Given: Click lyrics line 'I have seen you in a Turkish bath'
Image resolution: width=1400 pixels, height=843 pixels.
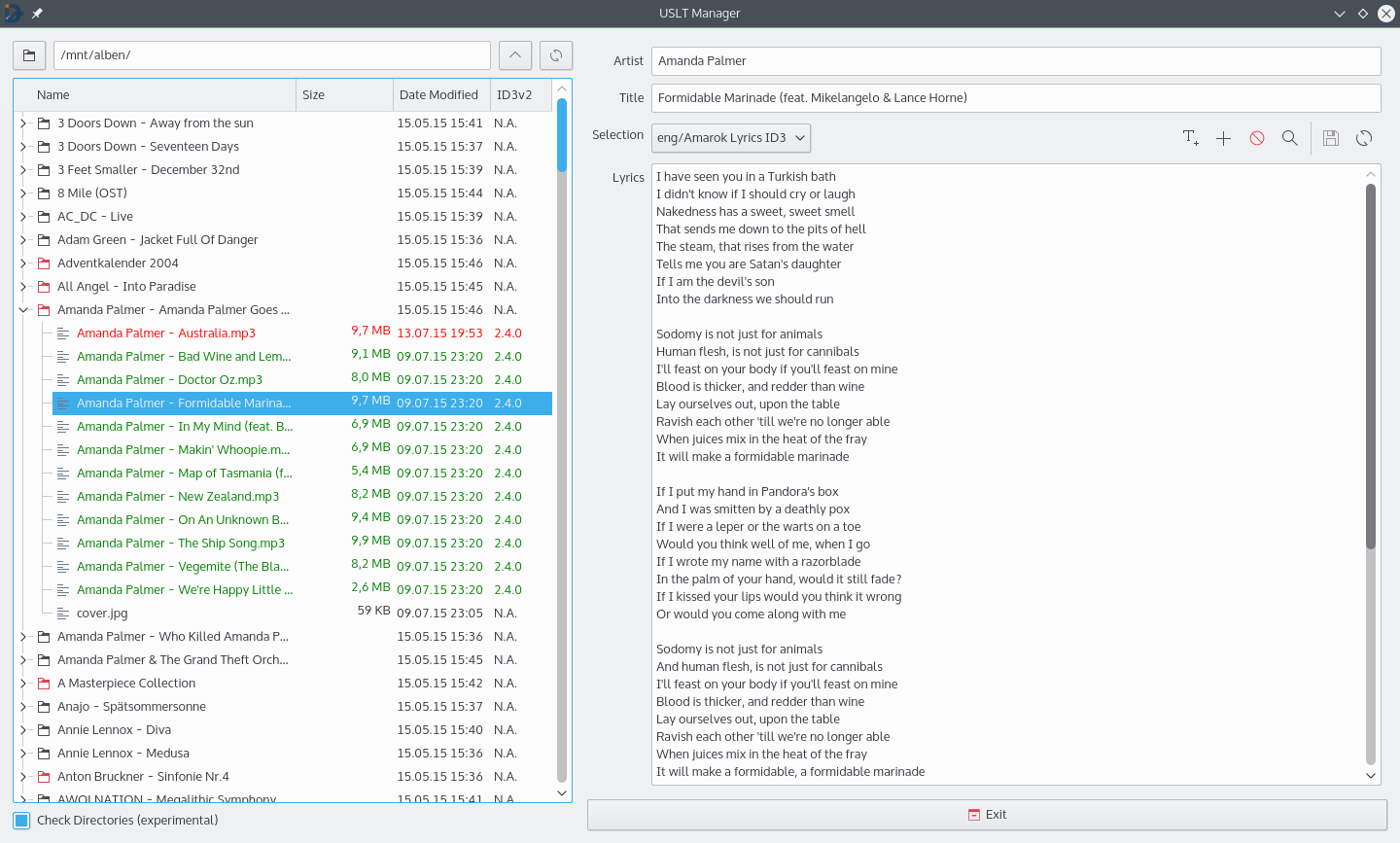Looking at the screenshot, I should coord(746,177).
